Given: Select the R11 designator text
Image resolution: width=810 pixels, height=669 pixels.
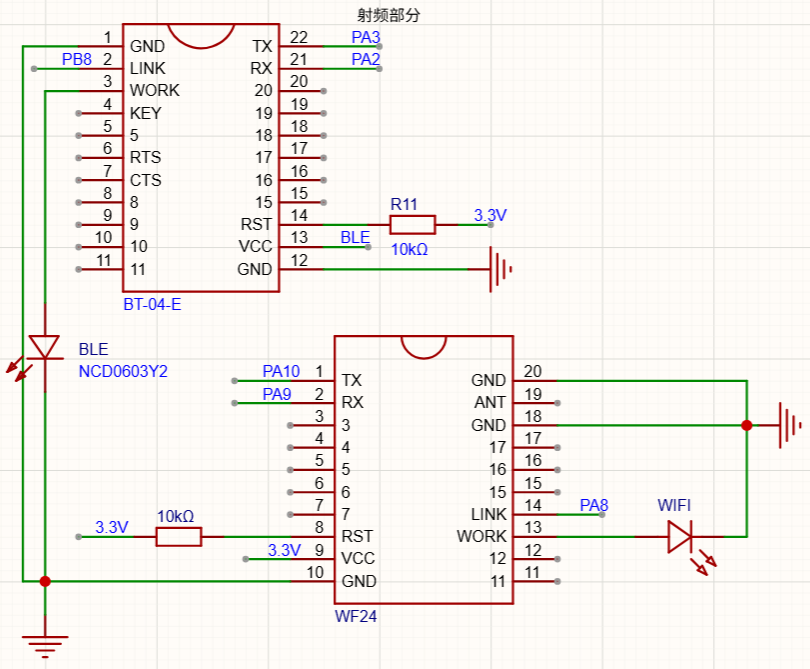Looking at the screenshot, I should [404, 205].
